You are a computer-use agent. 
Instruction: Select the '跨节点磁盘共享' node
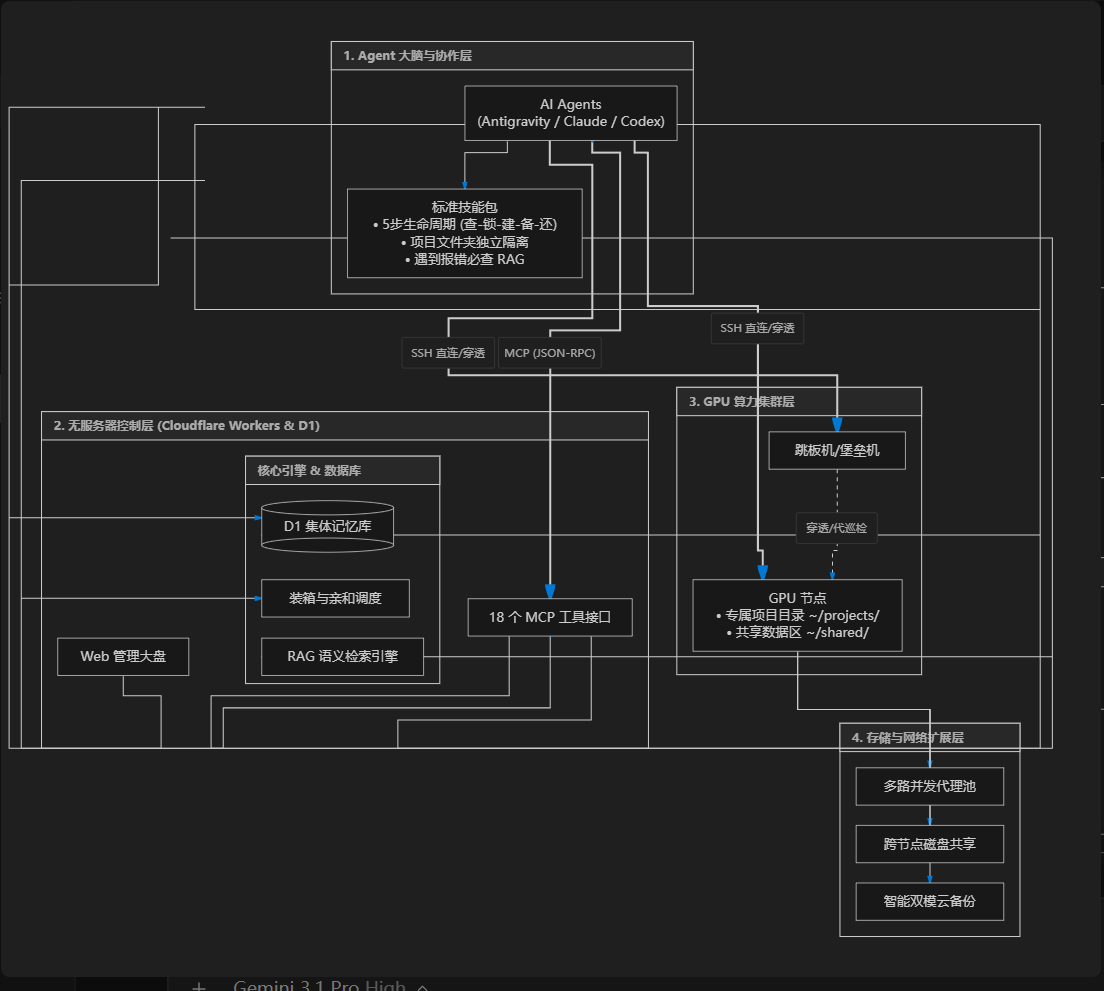click(x=929, y=844)
